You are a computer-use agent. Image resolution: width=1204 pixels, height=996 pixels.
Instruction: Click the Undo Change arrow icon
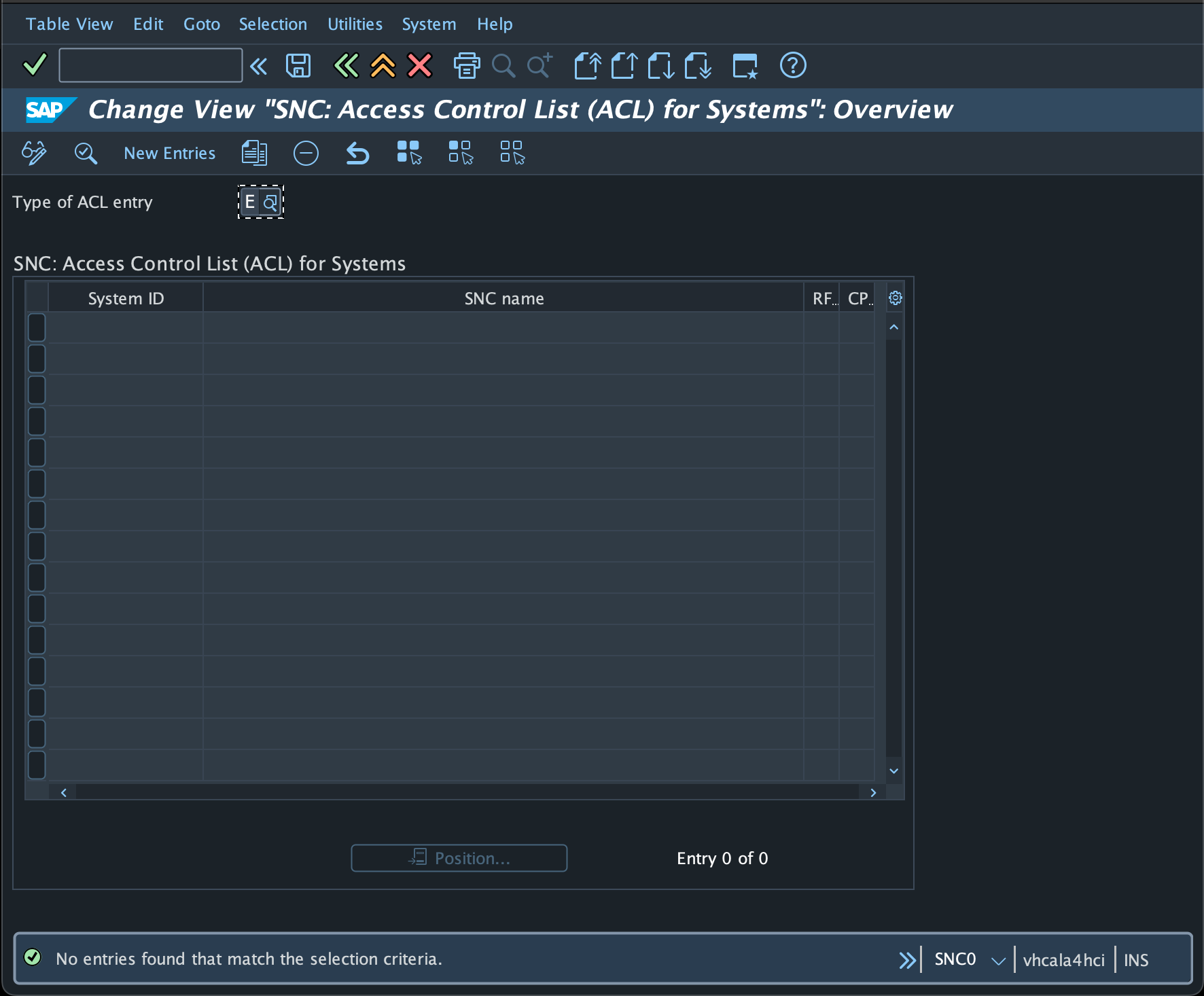357,154
